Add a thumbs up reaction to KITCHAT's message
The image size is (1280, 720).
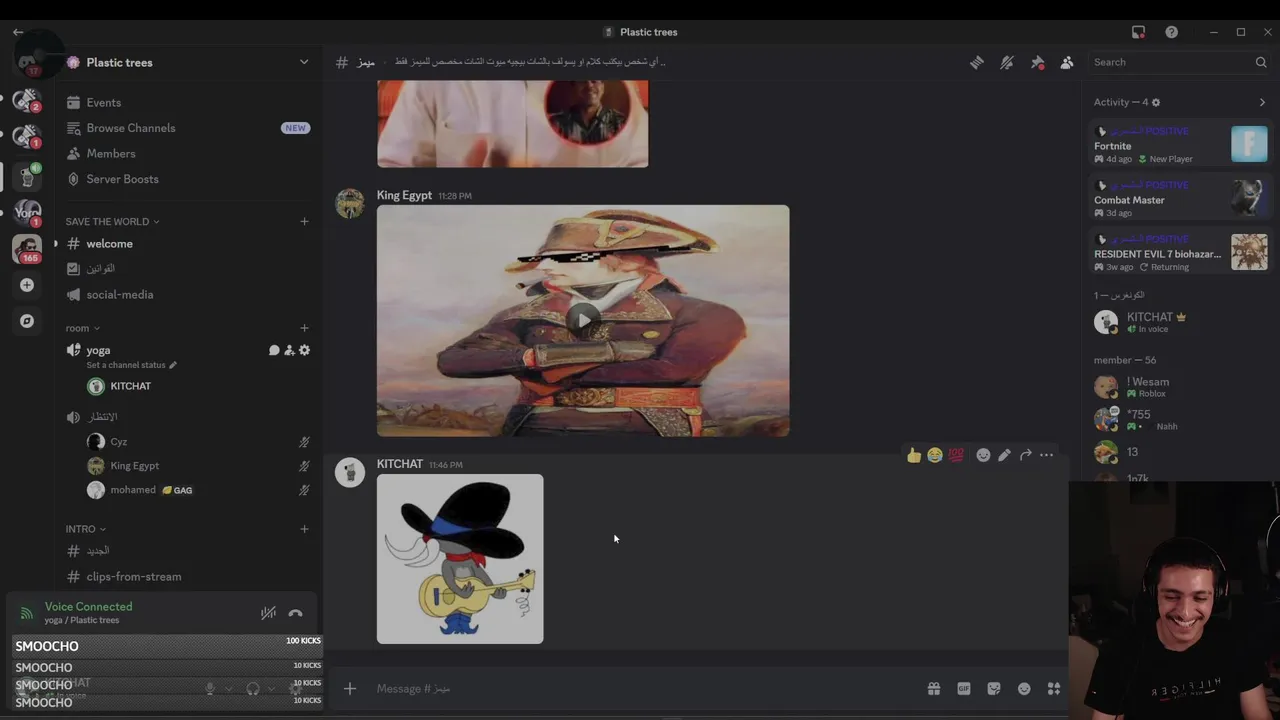coord(914,455)
